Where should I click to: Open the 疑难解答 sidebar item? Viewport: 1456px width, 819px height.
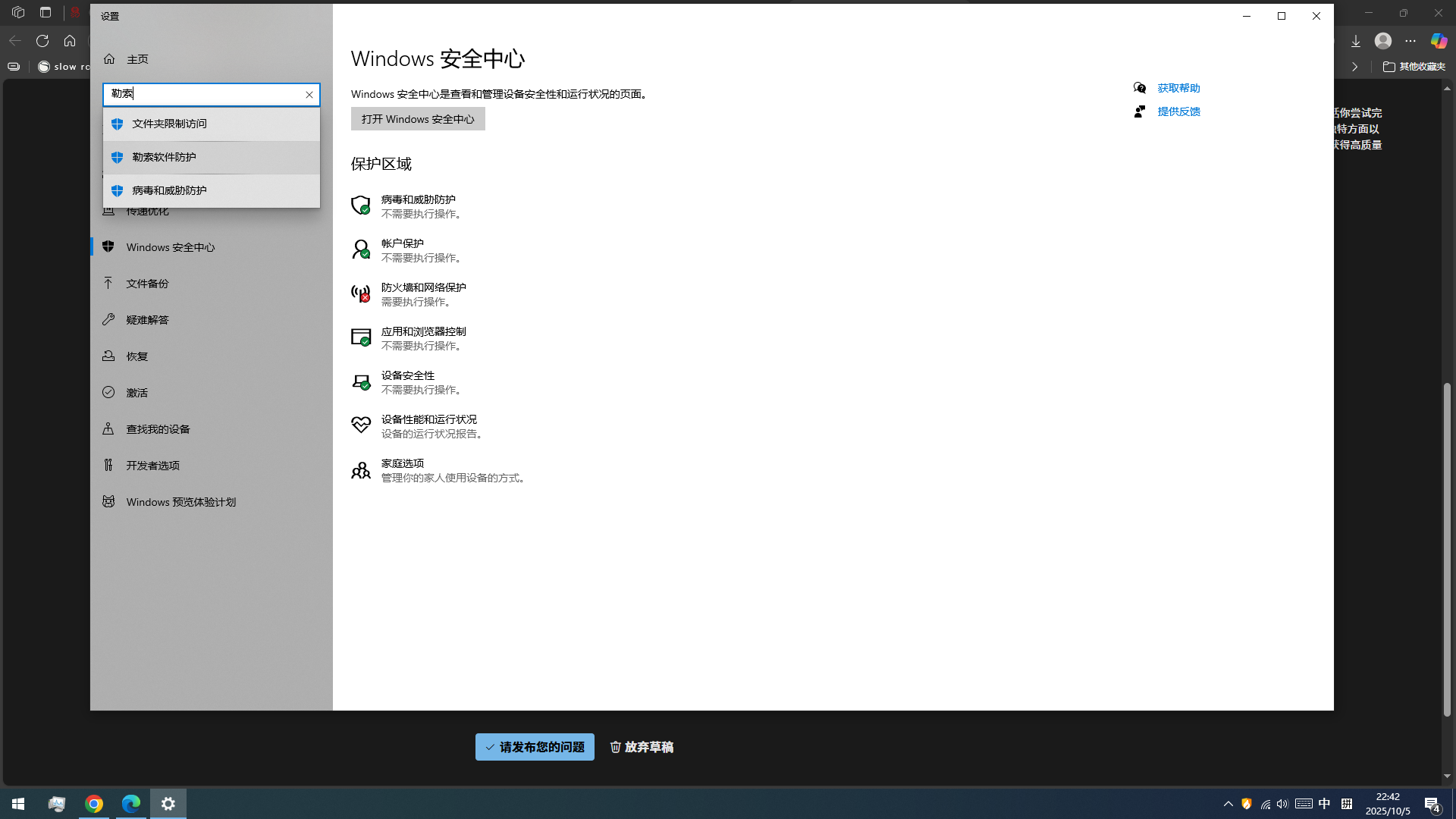[x=147, y=320]
